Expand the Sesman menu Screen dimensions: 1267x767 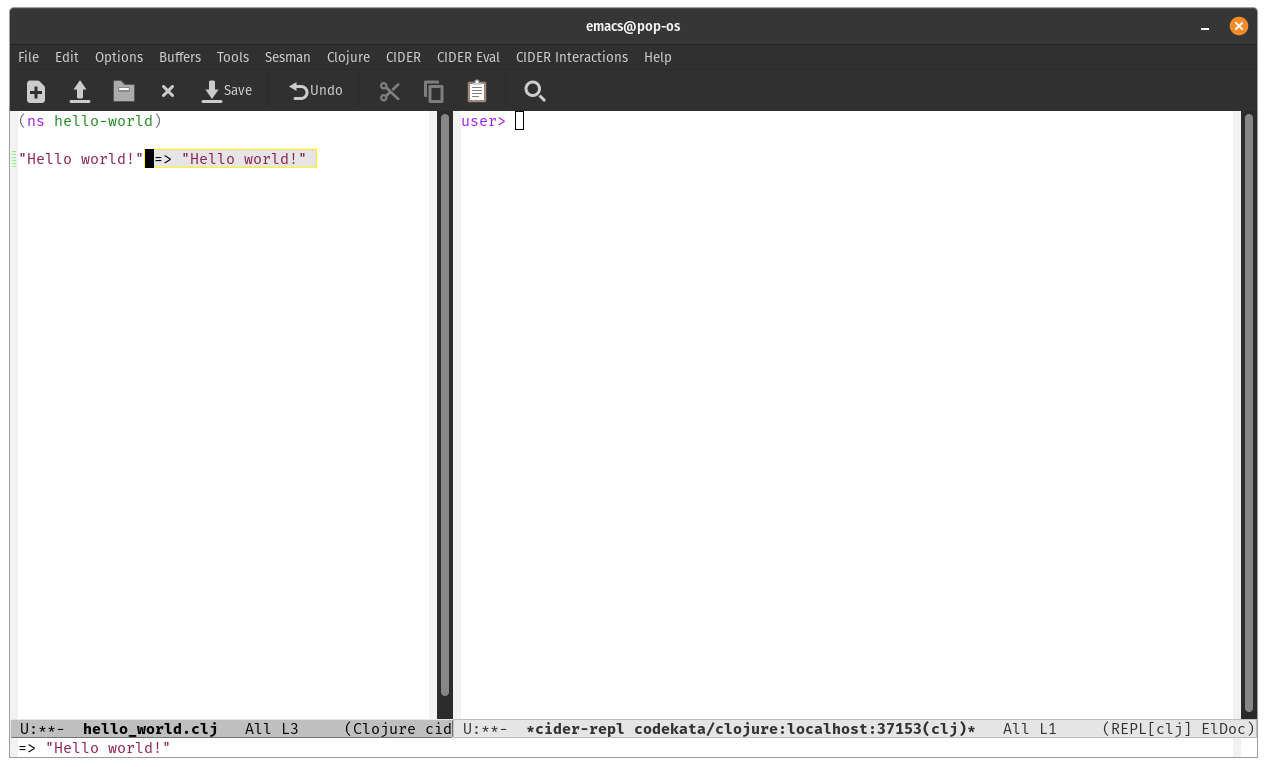coord(287,57)
